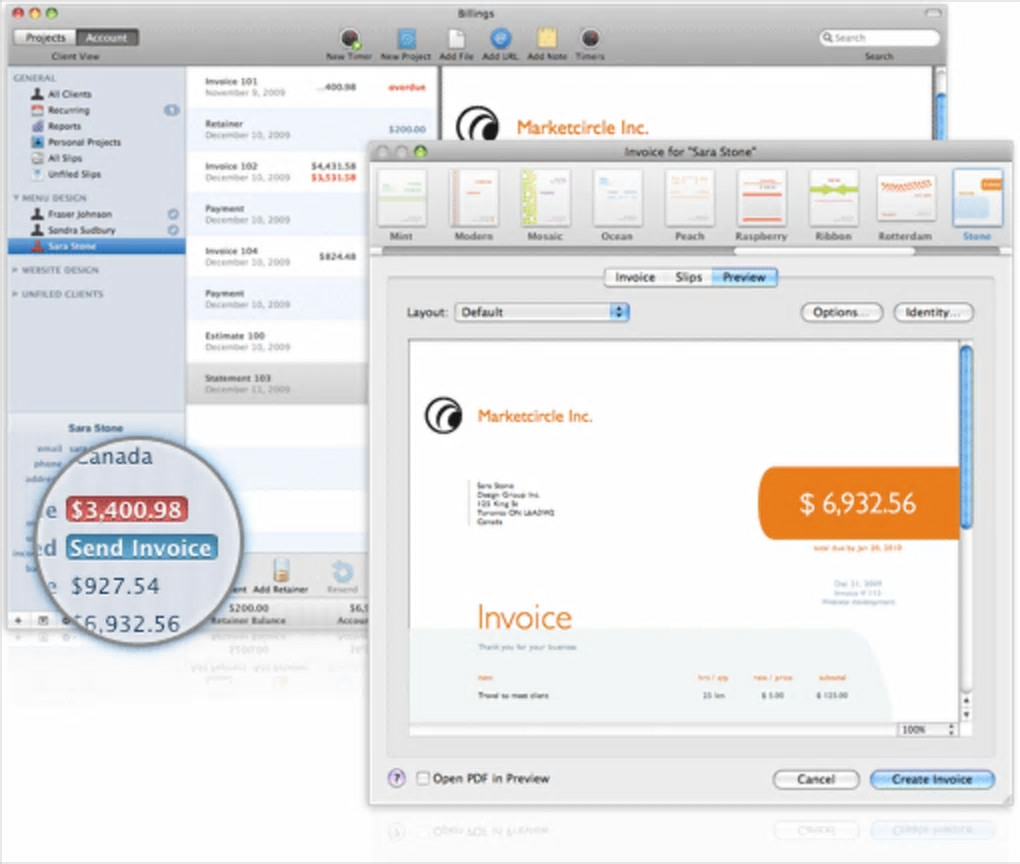Screen dimensions: 1020x864
Task: Enable Open PDF in Preview checkbox
Action: (x=423, y=778)
